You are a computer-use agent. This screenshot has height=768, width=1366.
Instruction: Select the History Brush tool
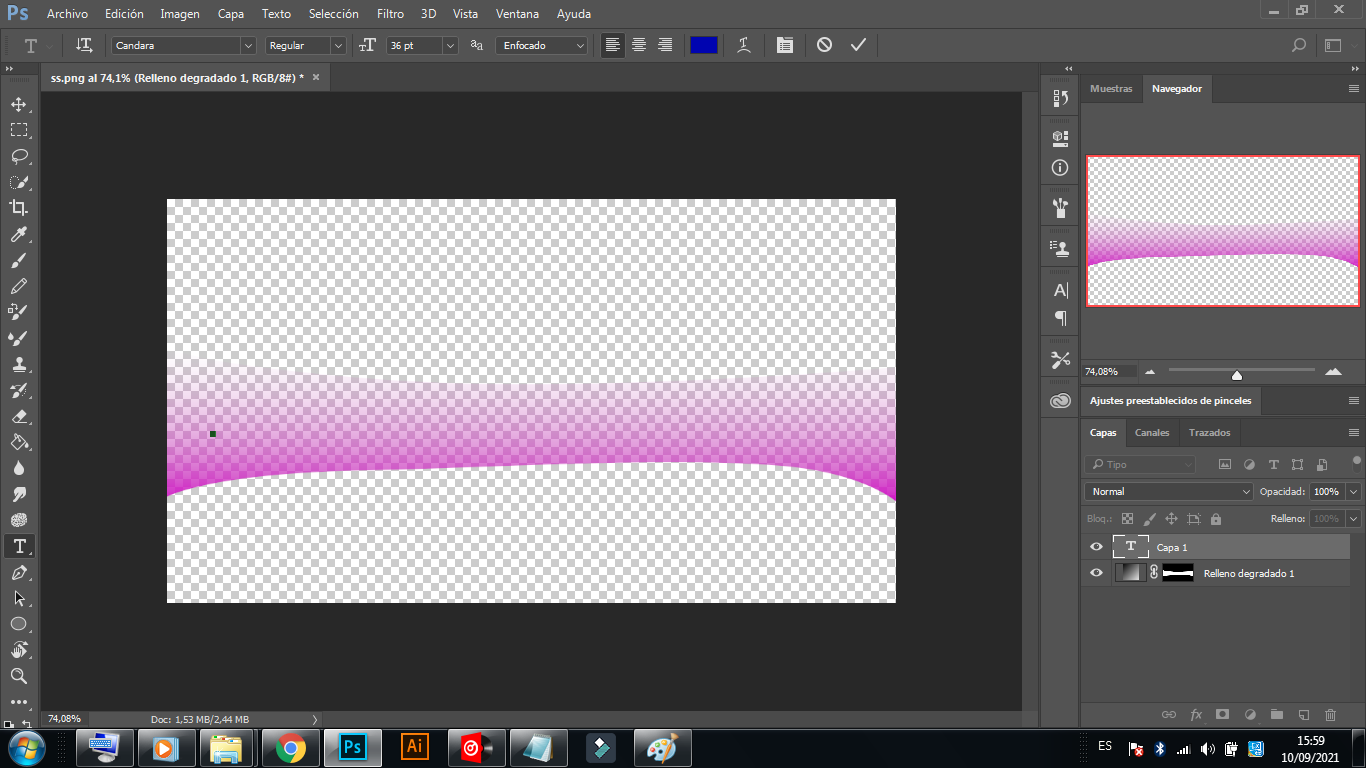pos(19,390)
